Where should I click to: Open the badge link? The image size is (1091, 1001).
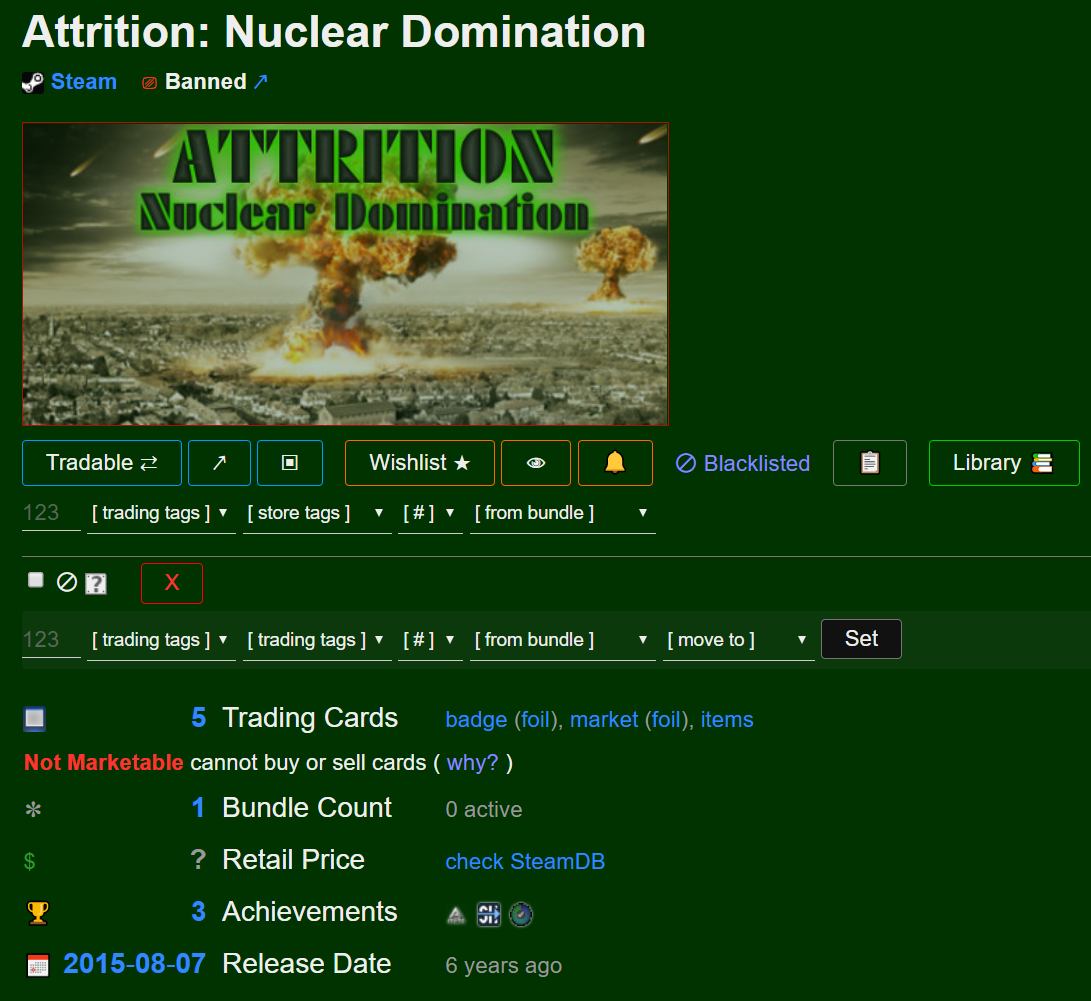(476, 719)
